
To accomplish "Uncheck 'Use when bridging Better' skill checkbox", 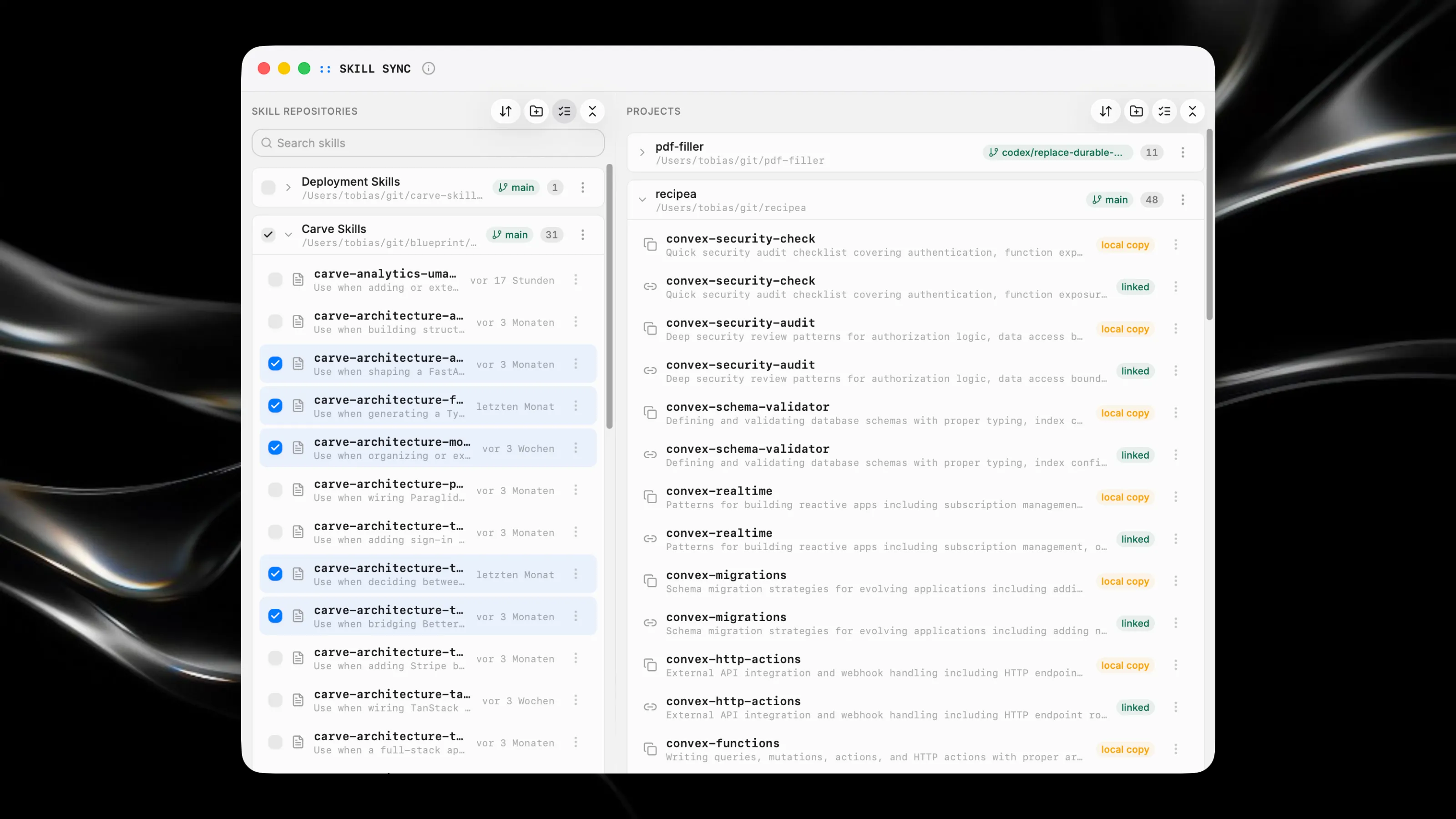I will 275,616.
